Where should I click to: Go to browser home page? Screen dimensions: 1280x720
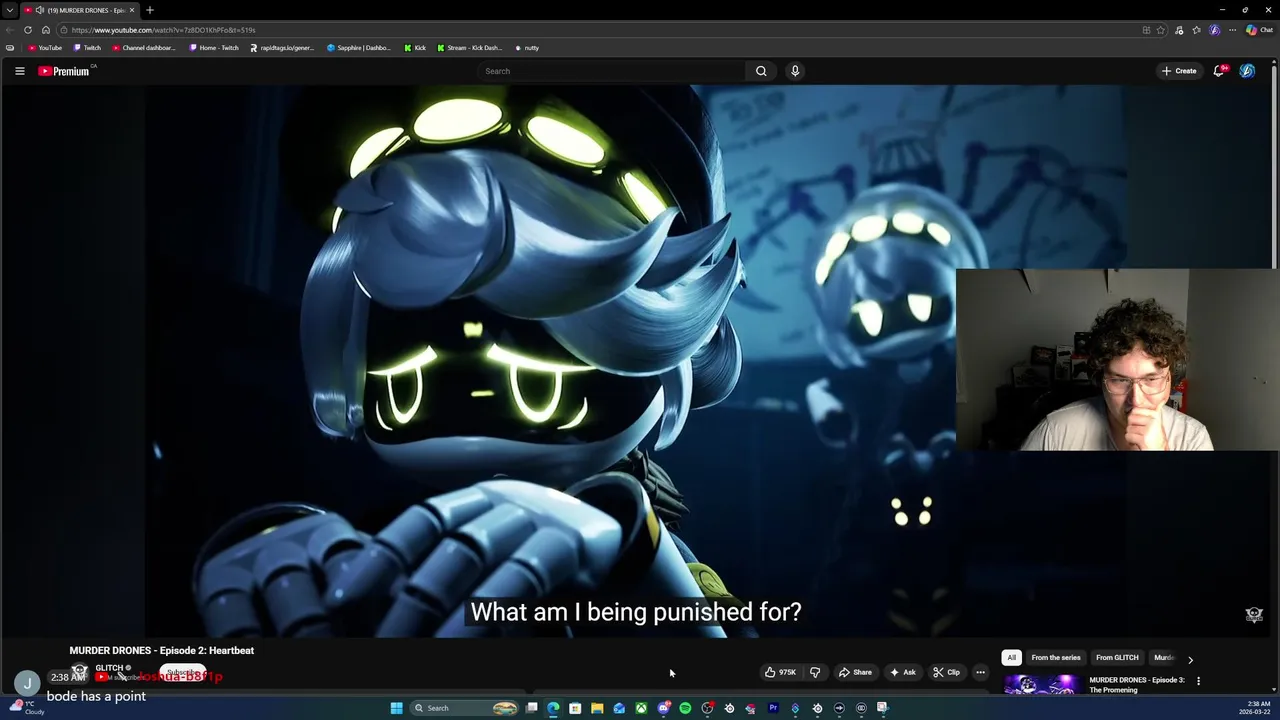pos(46,30)
